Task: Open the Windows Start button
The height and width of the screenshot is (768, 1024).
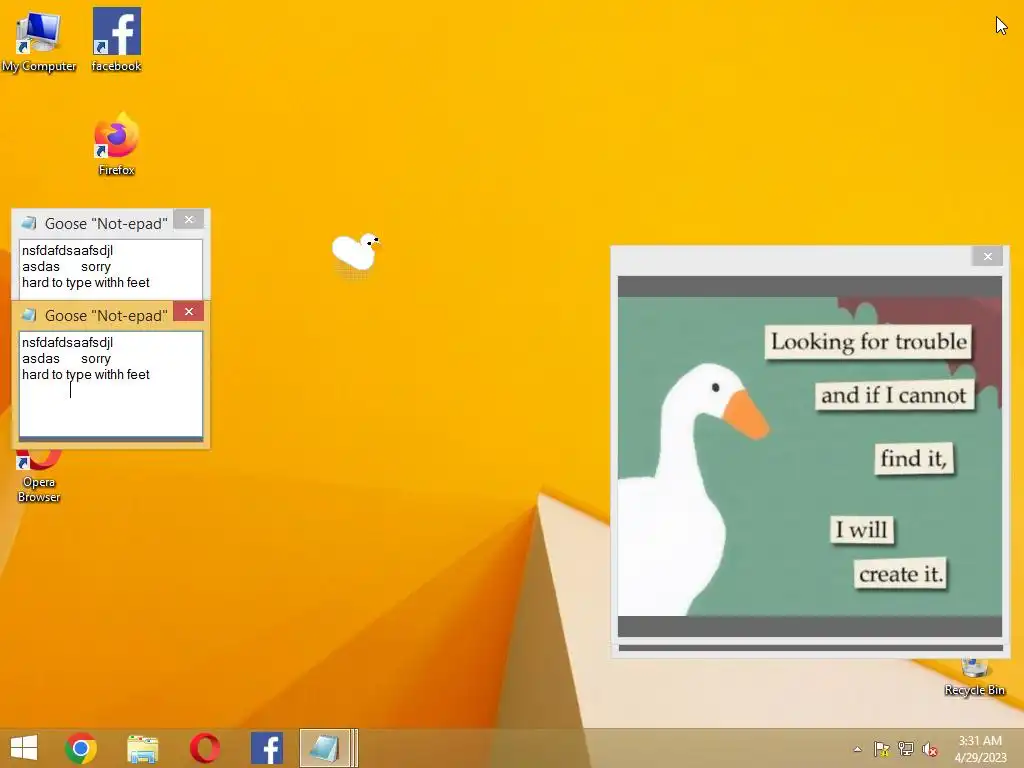Action: (24, 748)
